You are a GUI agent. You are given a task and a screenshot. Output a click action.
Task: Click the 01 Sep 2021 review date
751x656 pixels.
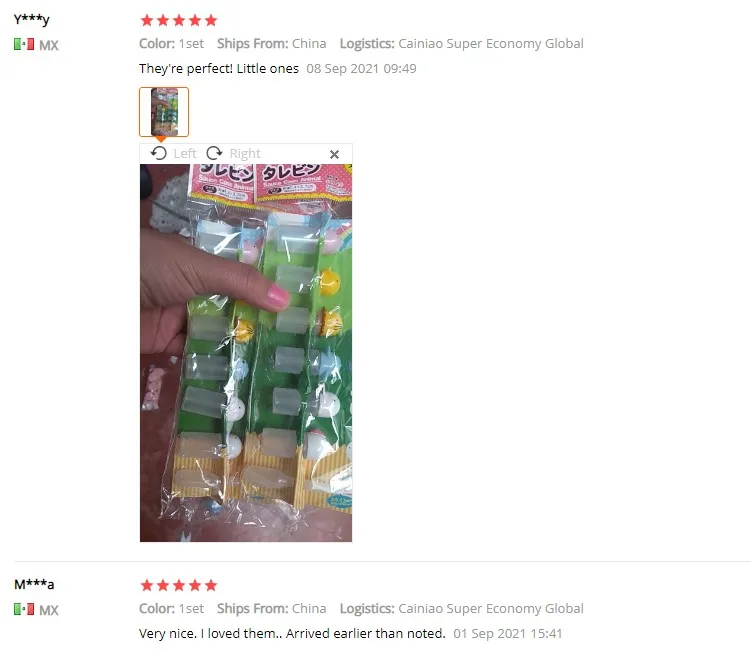click(508, 633)
